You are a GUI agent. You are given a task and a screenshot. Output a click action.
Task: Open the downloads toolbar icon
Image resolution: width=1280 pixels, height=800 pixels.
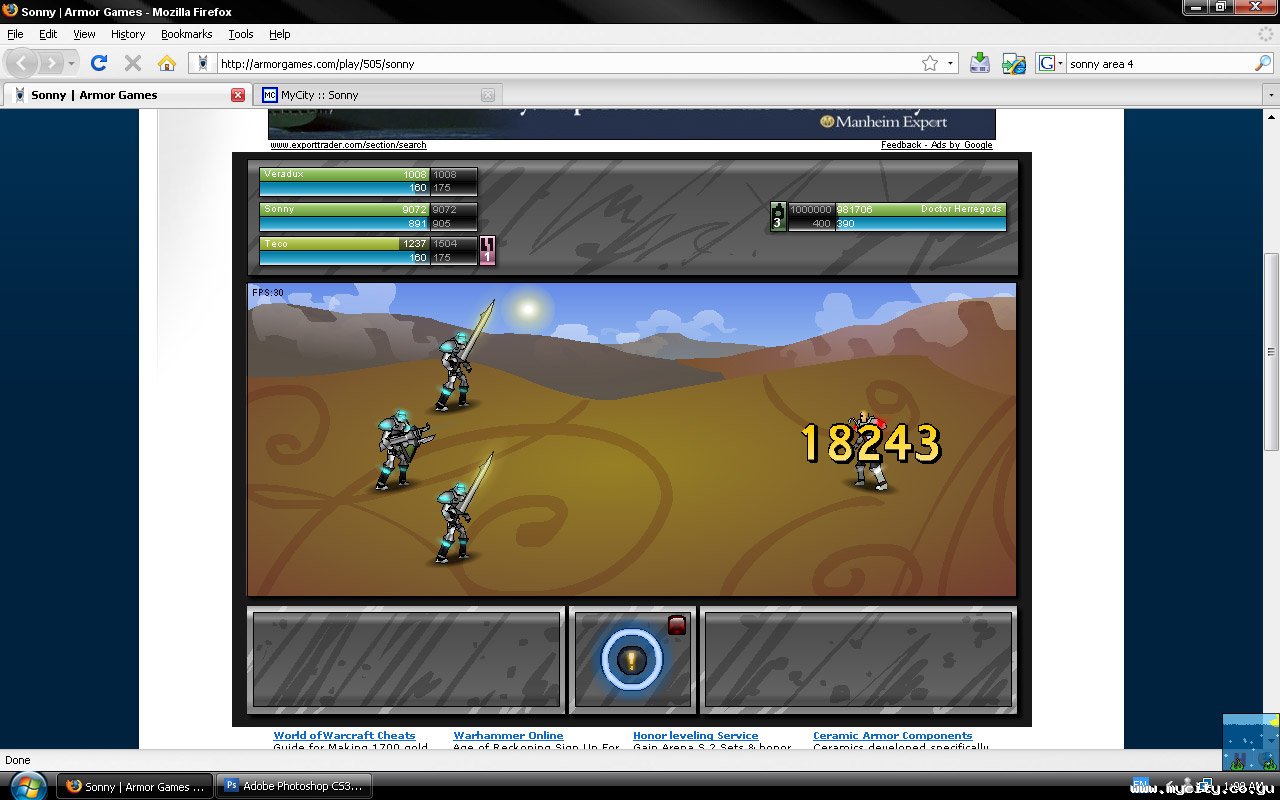pos(980,63)
